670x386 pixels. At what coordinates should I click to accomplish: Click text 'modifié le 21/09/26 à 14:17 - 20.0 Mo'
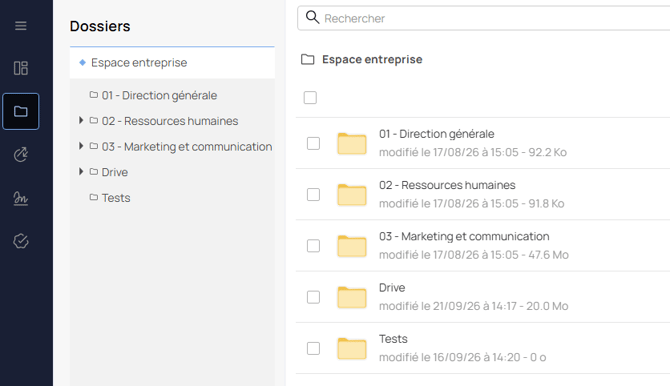point(473,306)
